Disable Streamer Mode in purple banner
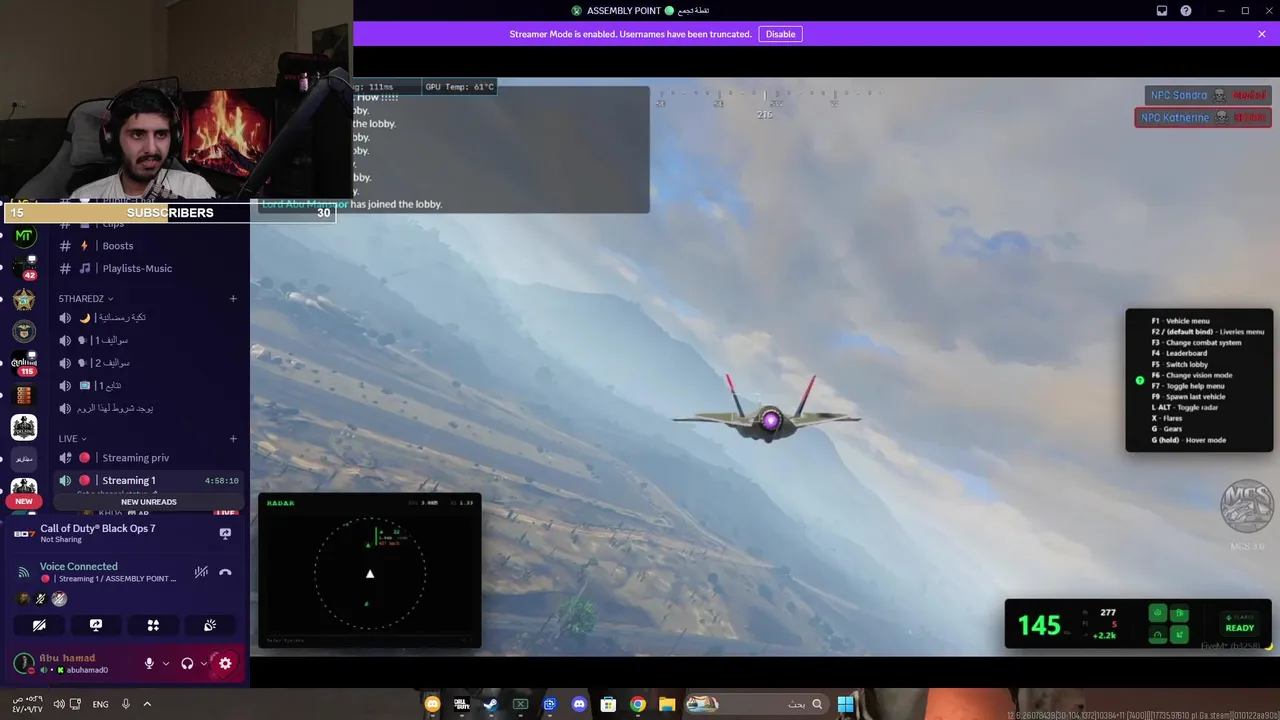This screenshot has height=720, width=1280. (x=780, y=34)
